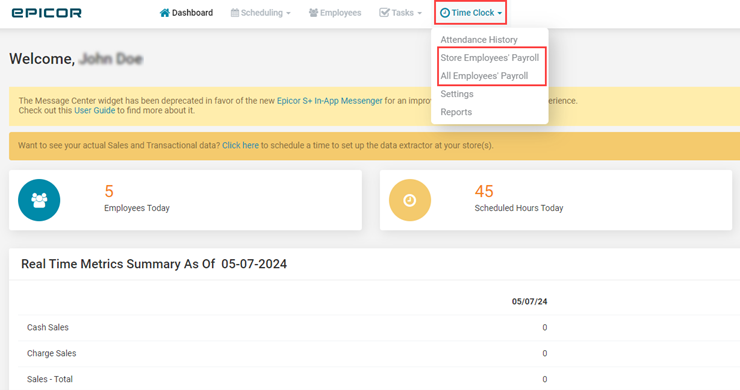Click the Epicor logo

pos(46,13)
